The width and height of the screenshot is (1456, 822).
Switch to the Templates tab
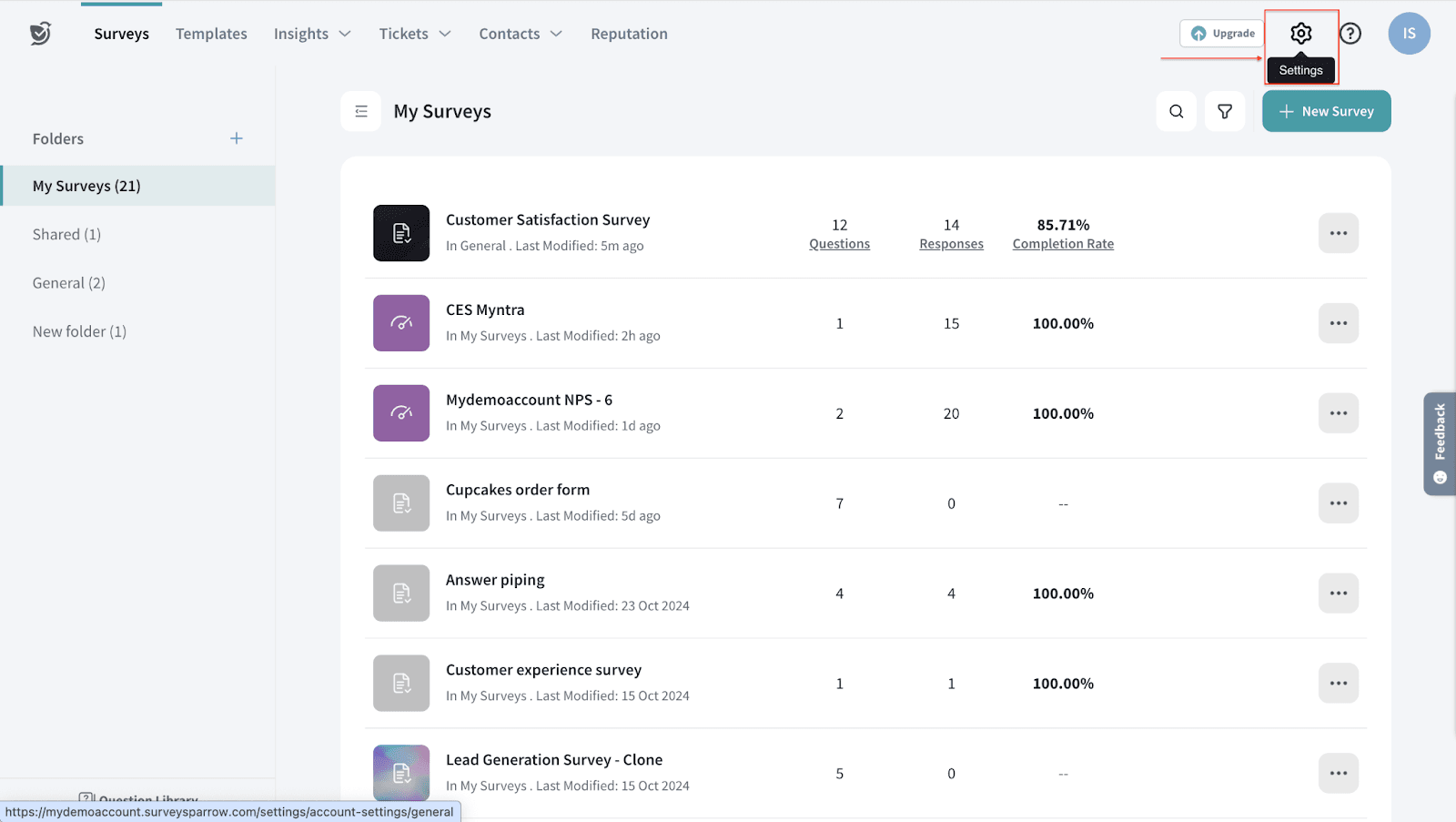pos(211,34)
